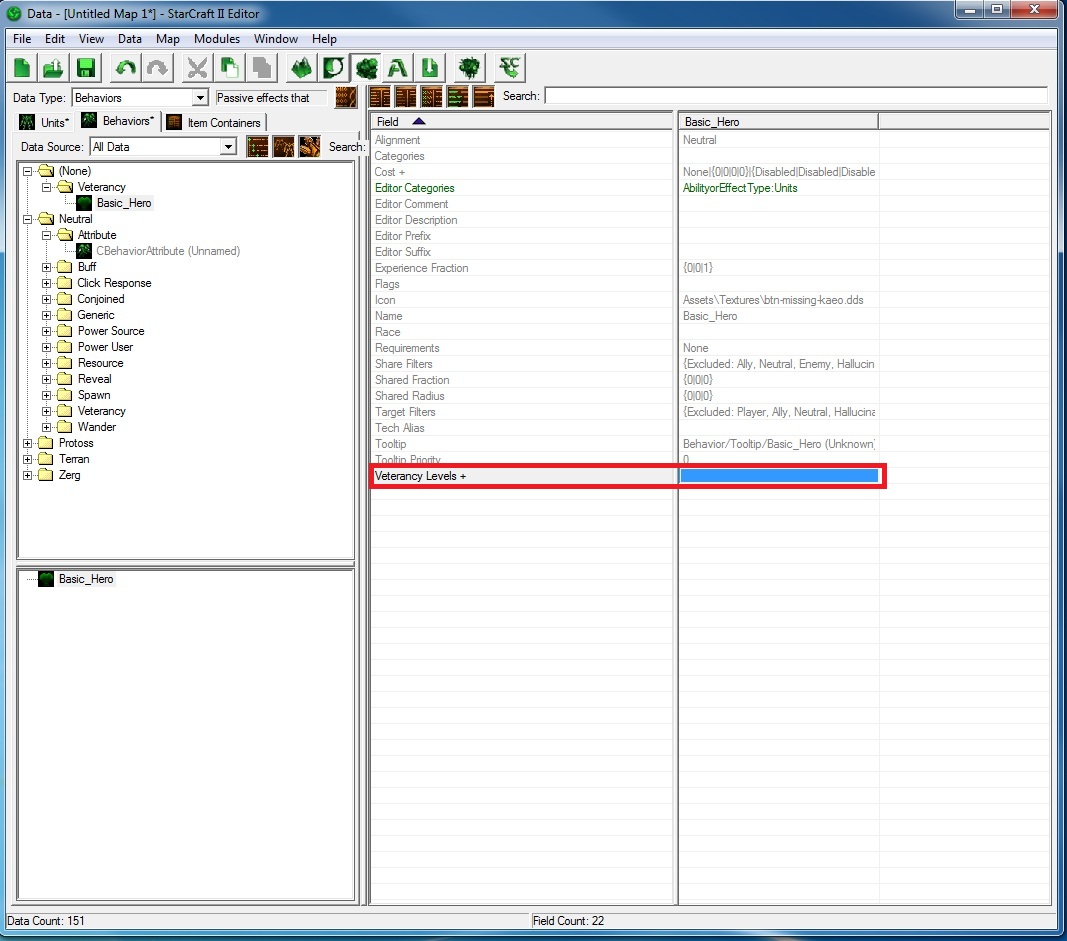Screen dimensions: 1067x941
Task: Switch to the Units tab
Action: pyautogui.click(x=44, y=122)
